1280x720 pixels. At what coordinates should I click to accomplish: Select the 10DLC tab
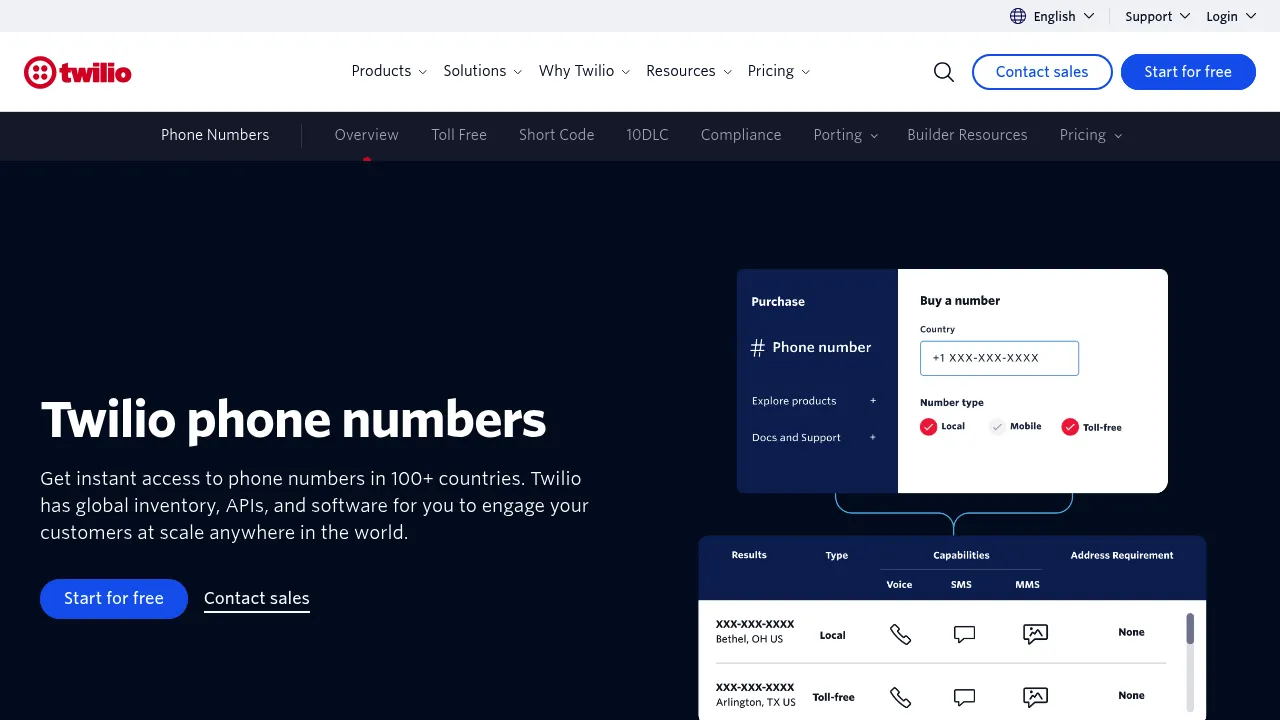648,135
